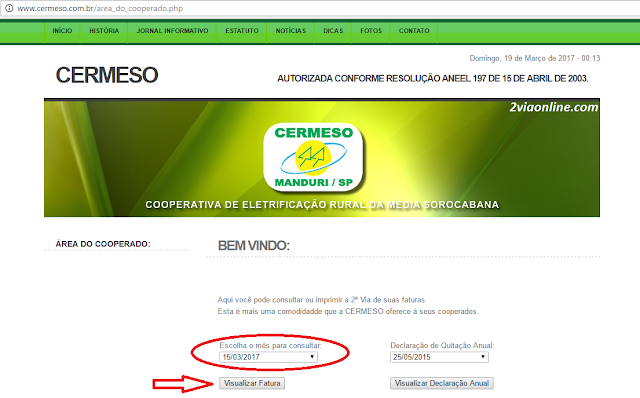Open the FOTOS gallery menu

coord(371,31)
